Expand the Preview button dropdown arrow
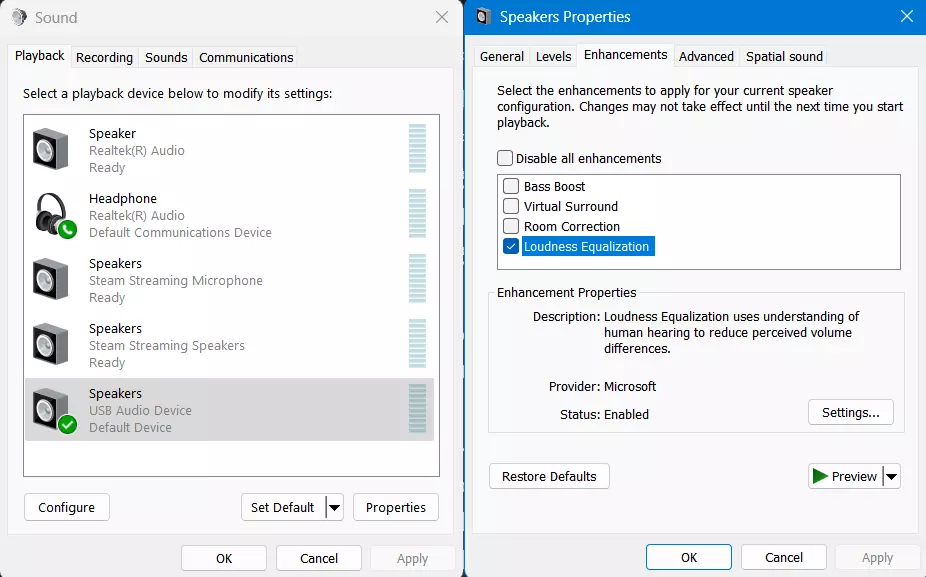 [x=891, y=477]
